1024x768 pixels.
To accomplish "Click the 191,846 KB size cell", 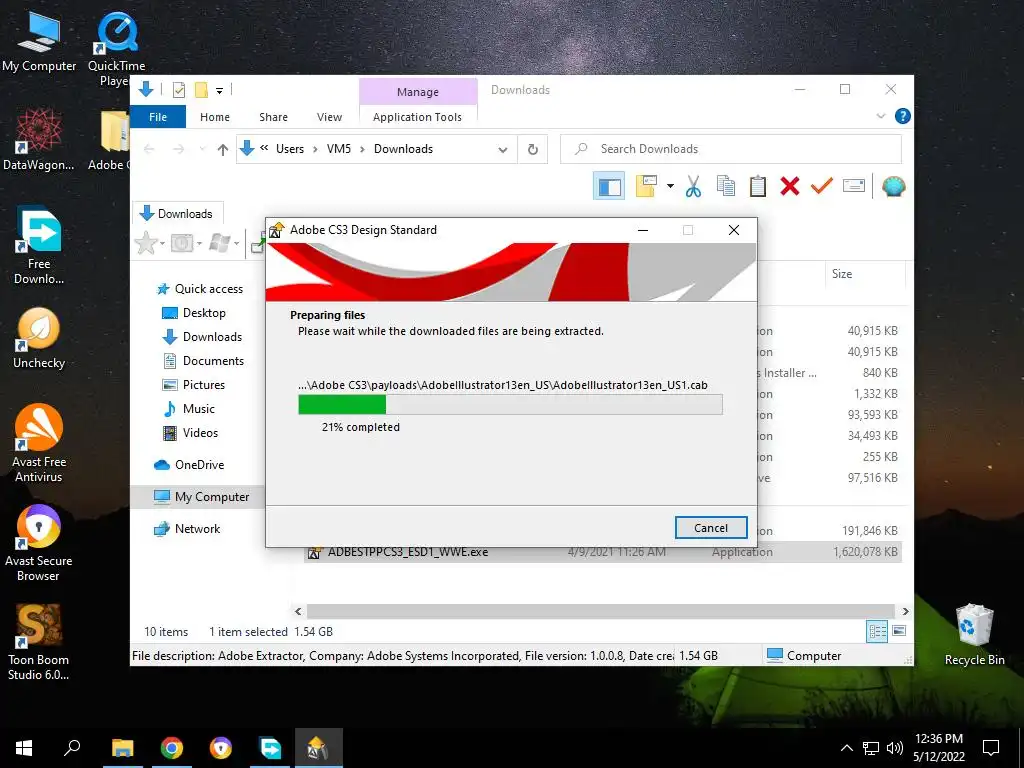I will point(869,531).
